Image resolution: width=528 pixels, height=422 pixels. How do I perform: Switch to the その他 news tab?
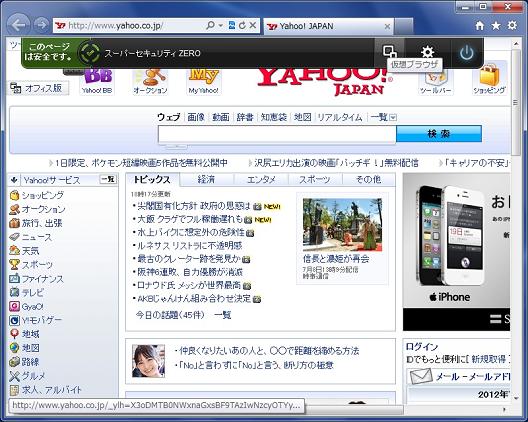click(x=368, y=180)
